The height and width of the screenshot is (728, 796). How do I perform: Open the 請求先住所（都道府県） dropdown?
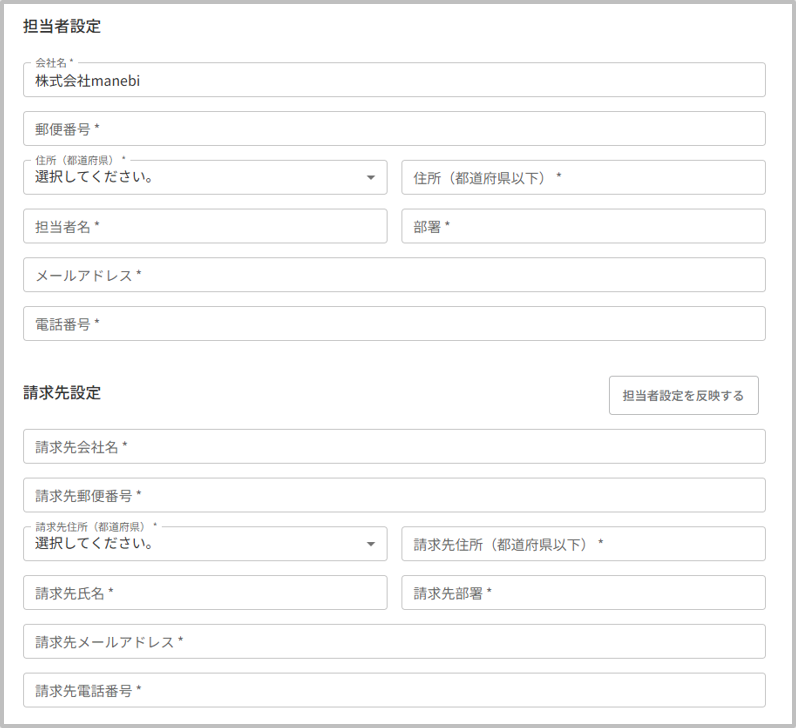pos(205,544)
